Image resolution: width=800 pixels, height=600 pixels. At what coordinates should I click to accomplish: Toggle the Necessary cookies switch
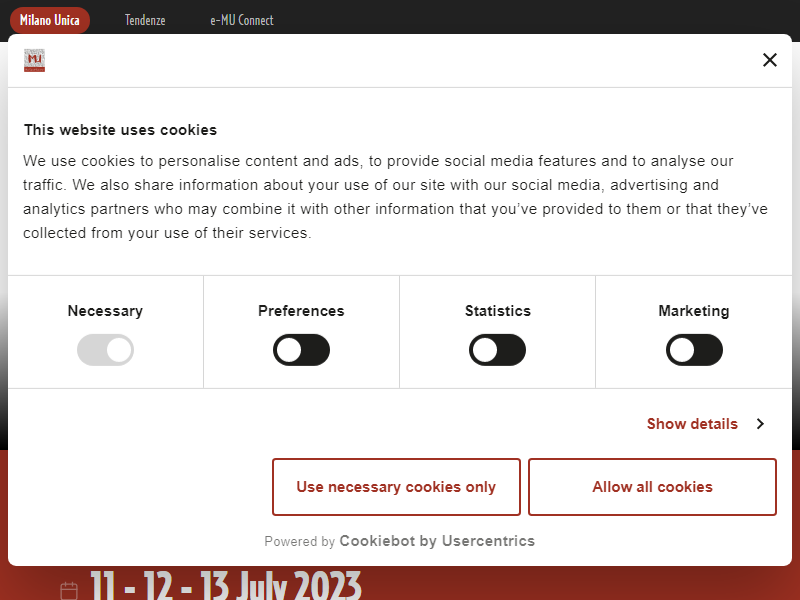(105, 350)
